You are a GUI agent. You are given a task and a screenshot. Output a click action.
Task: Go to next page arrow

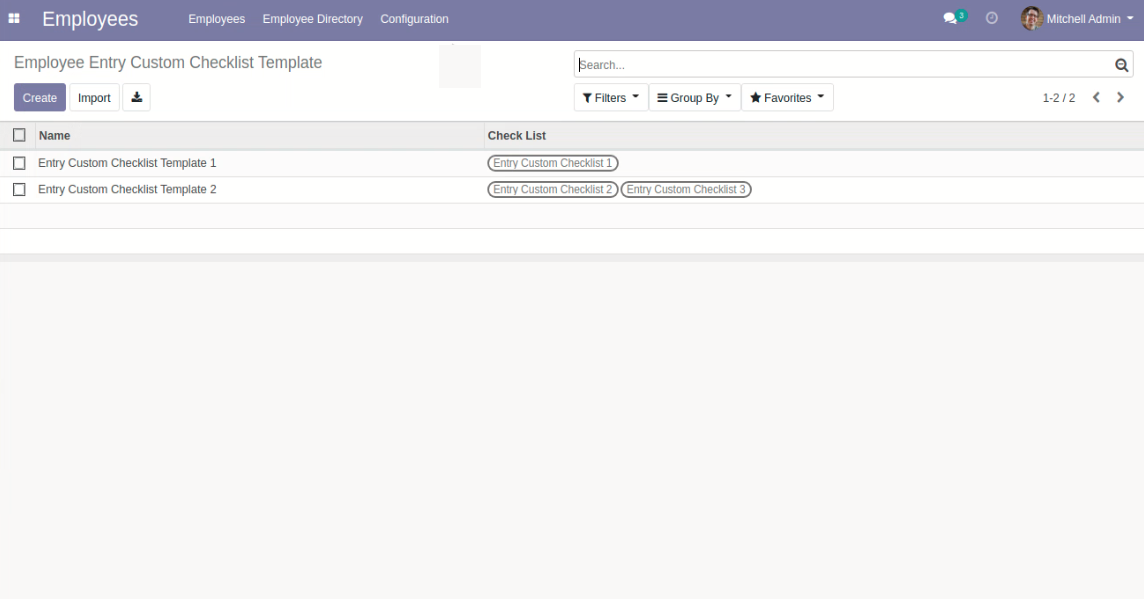point(1121,97)
